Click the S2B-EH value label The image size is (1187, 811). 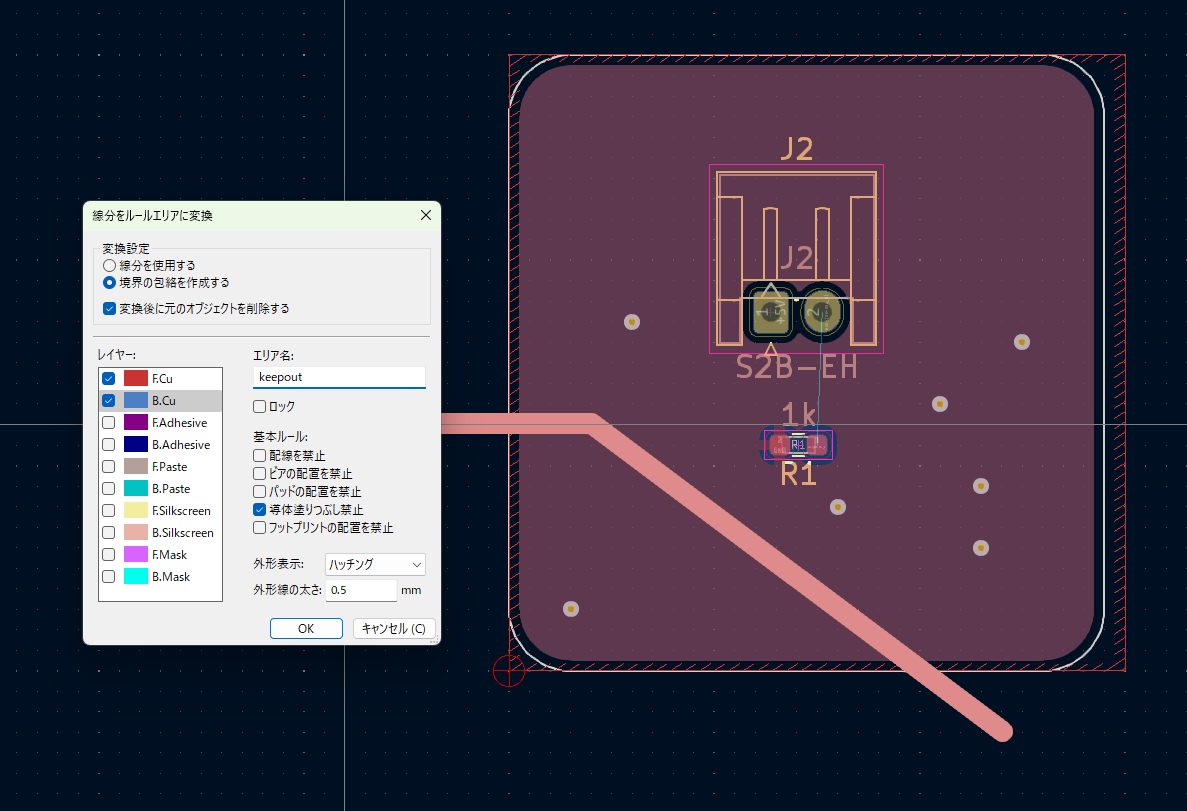[x=796, y=368]
